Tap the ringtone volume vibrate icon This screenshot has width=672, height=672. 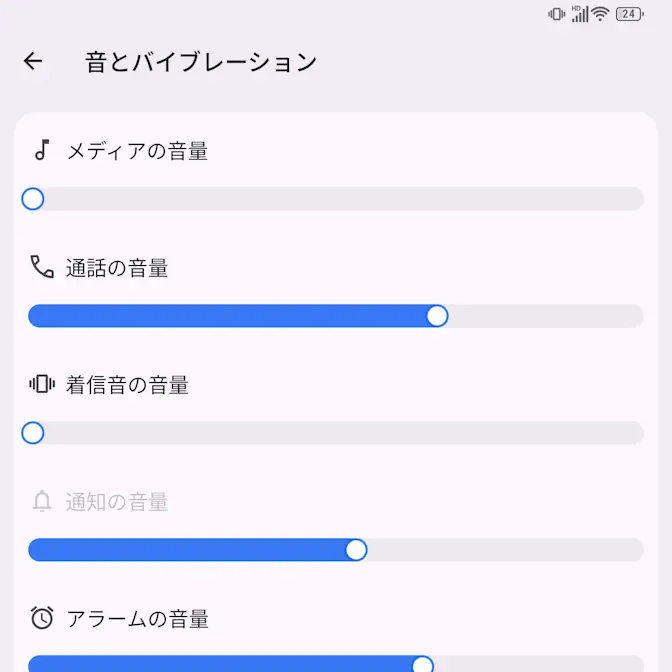(41, 384)
